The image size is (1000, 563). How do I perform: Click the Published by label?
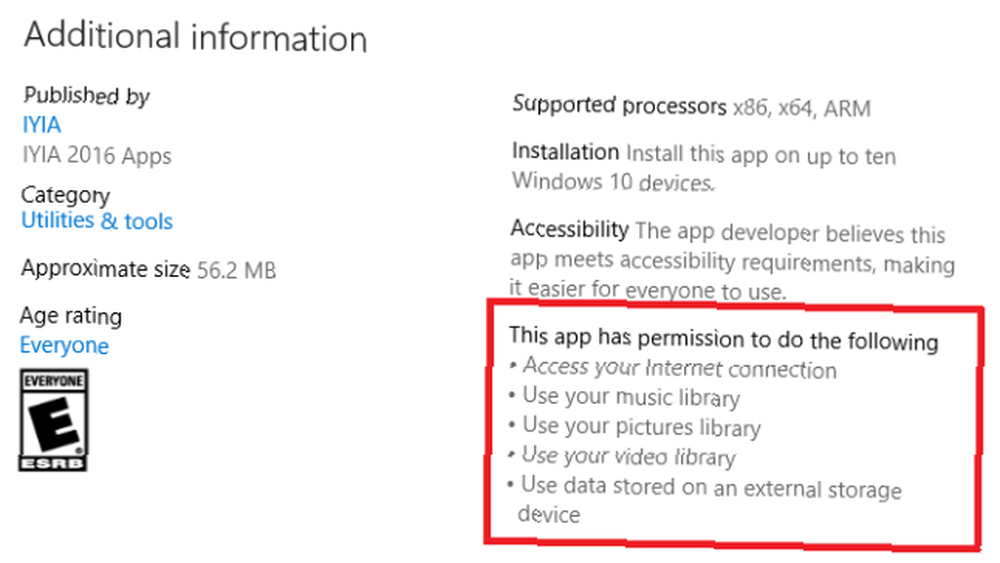tap(87, 96)
